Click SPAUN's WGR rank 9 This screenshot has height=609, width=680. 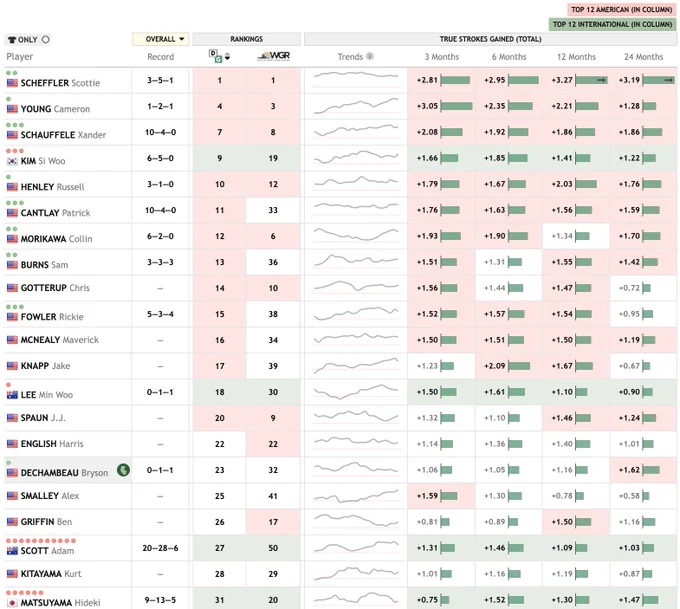[273, 418]
